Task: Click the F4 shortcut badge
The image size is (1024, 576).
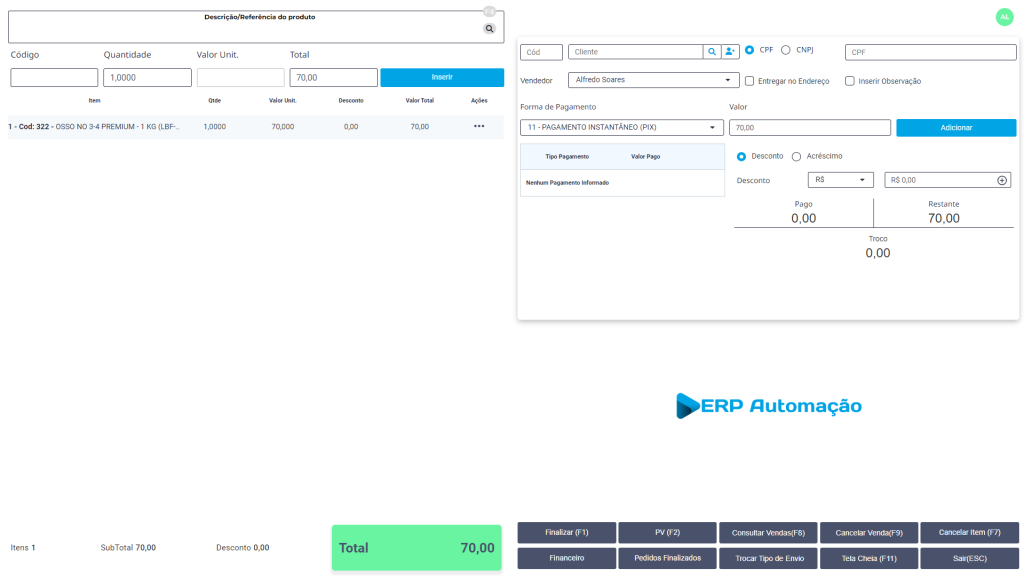Action: point(489,12)
